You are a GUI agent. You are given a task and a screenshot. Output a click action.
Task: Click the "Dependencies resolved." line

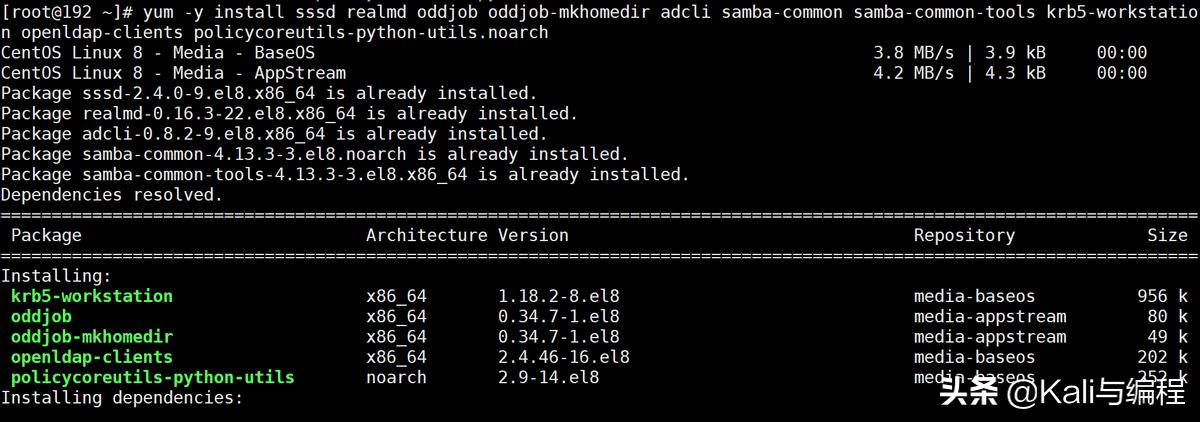click(112, 195)
